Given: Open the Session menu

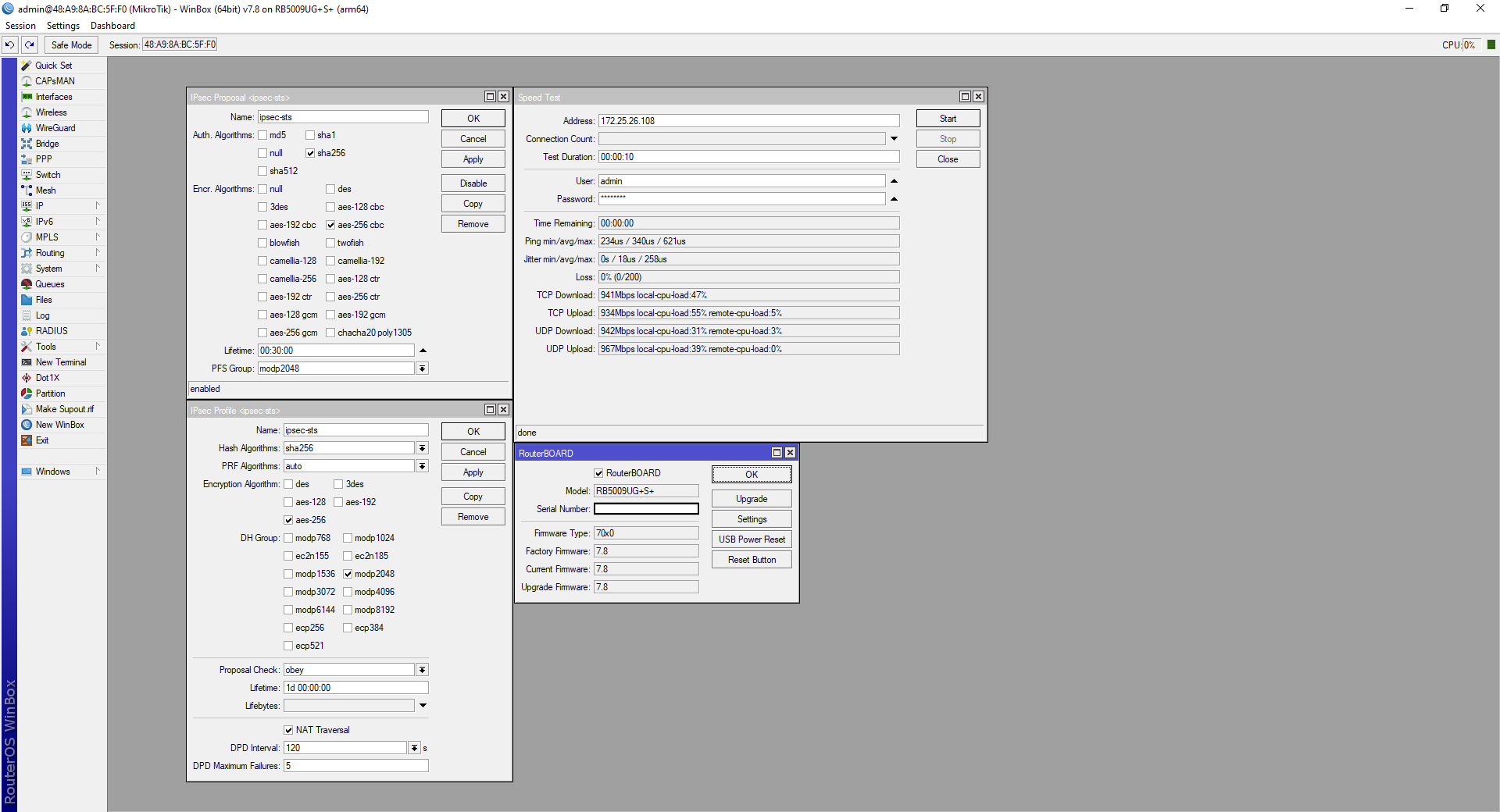Looking at the screenshot, I should (x=20, y=26).
